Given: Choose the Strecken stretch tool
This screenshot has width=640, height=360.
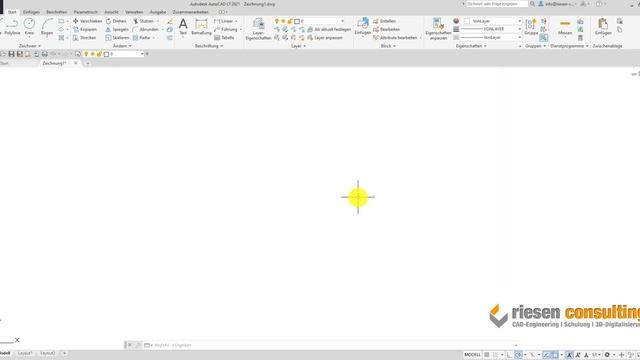Looking at the screenshot, I should (84, 38).
